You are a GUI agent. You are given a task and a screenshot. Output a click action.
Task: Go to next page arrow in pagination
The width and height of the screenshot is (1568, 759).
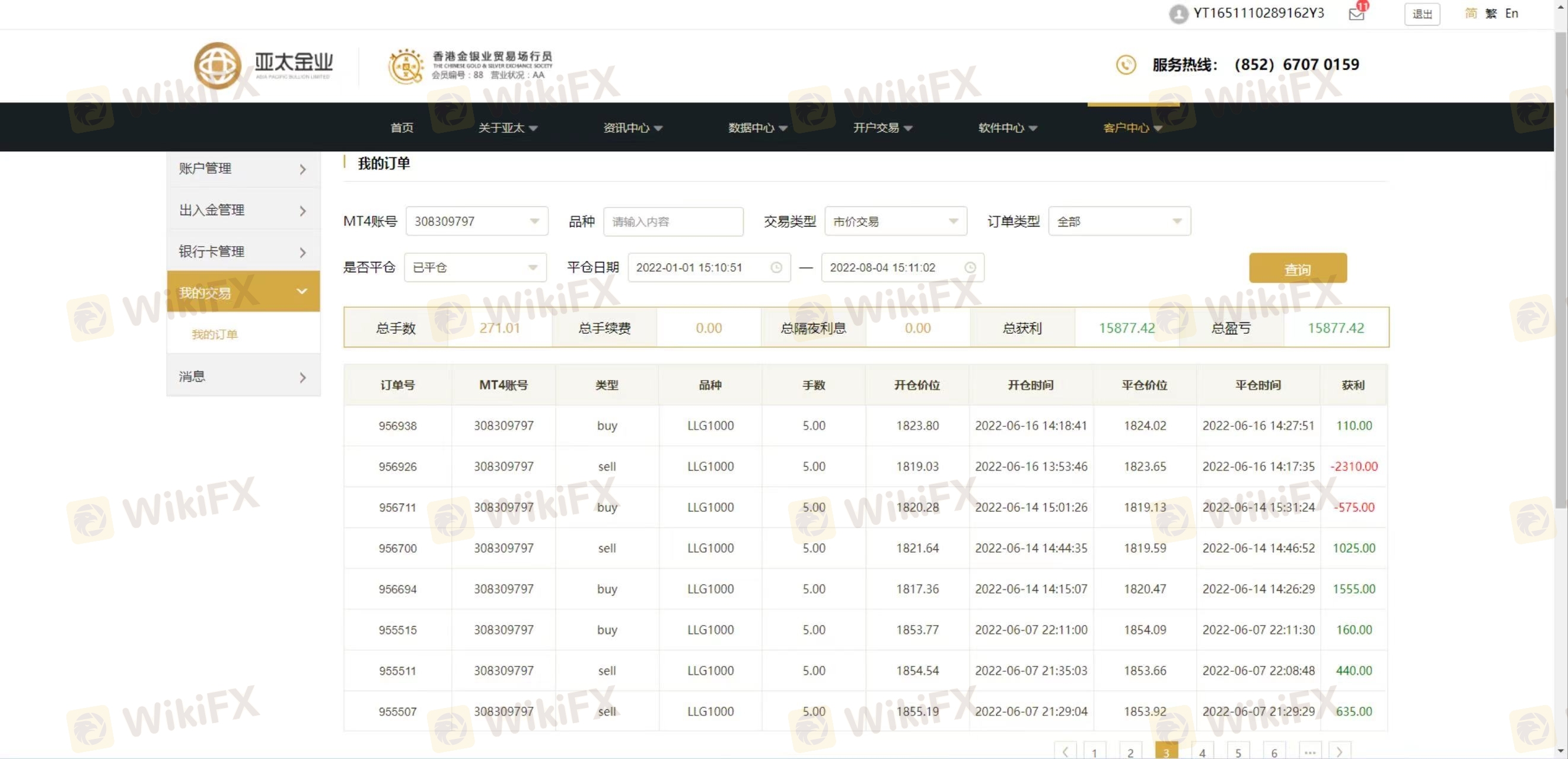click(1339, 752)
